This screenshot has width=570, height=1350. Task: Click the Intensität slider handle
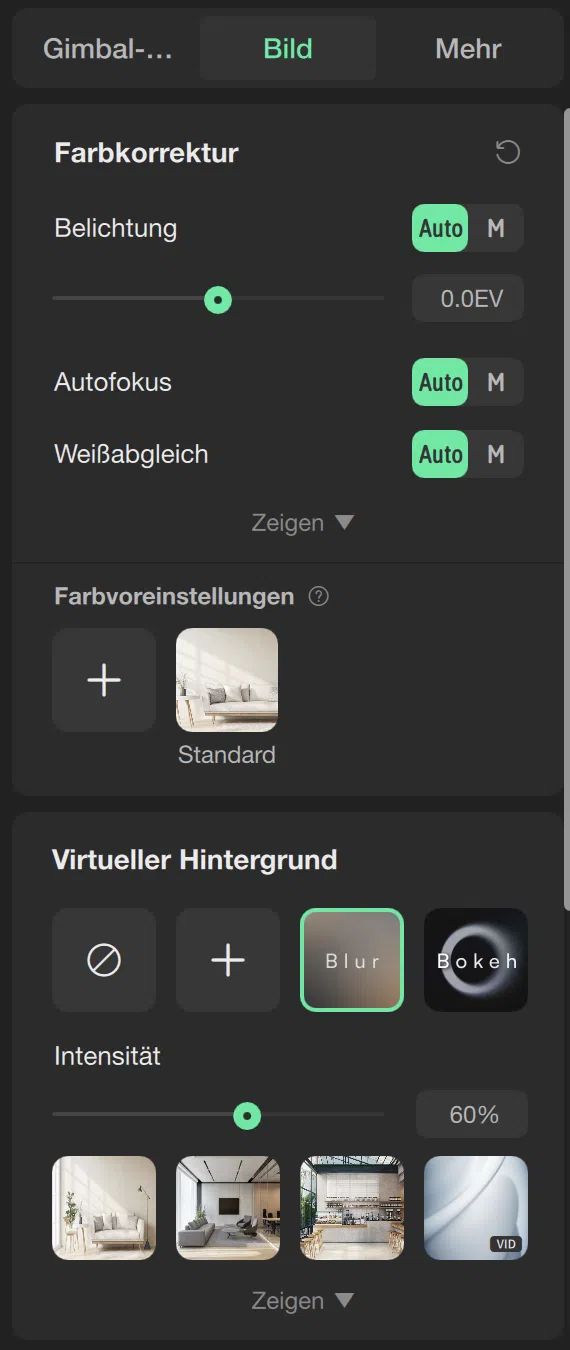click(247, 1115)
